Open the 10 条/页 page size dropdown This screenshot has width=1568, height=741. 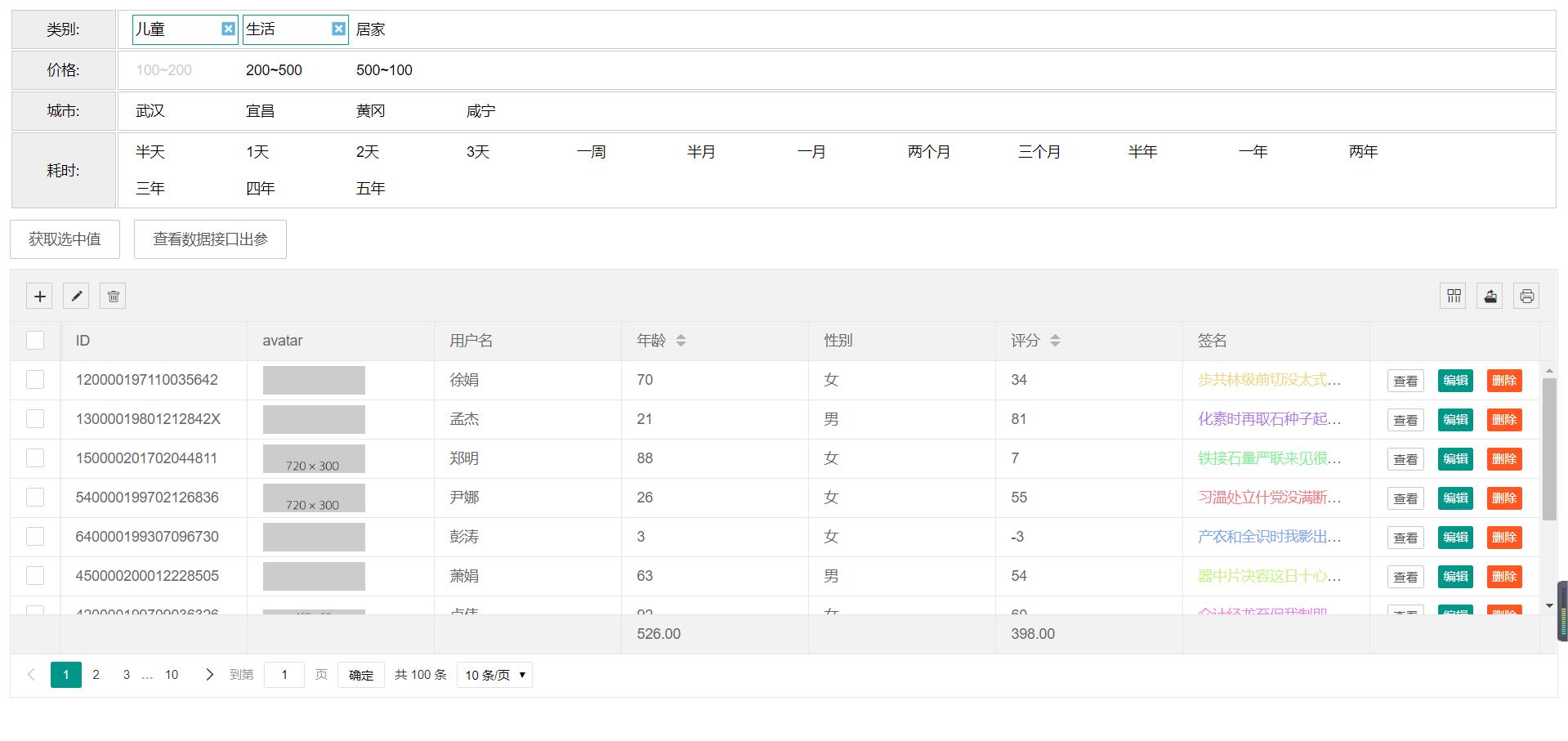pos(494,675)
